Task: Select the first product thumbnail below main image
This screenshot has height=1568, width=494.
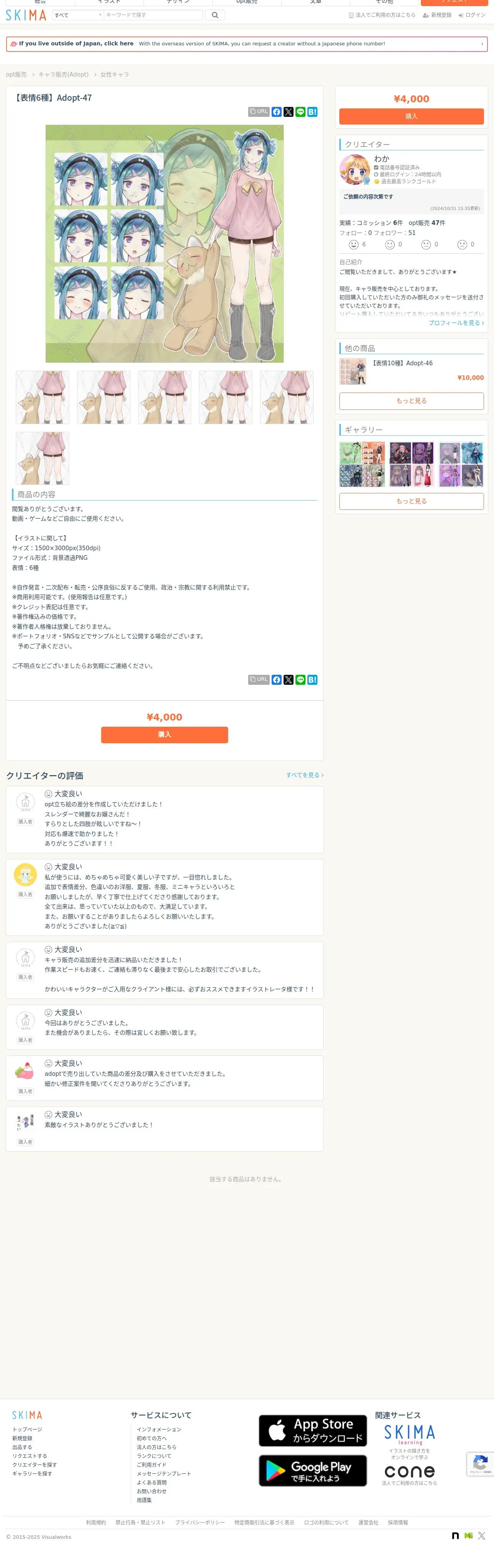Action: (x=43, y=398)
